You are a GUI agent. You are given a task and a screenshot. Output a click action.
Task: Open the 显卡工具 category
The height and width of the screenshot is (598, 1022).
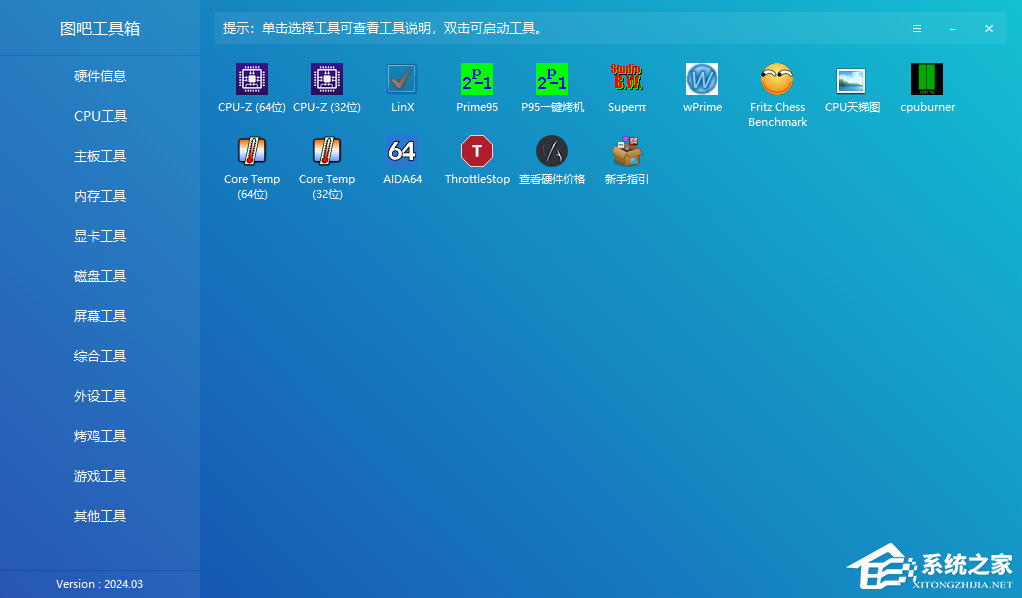[x=100, y=236]
